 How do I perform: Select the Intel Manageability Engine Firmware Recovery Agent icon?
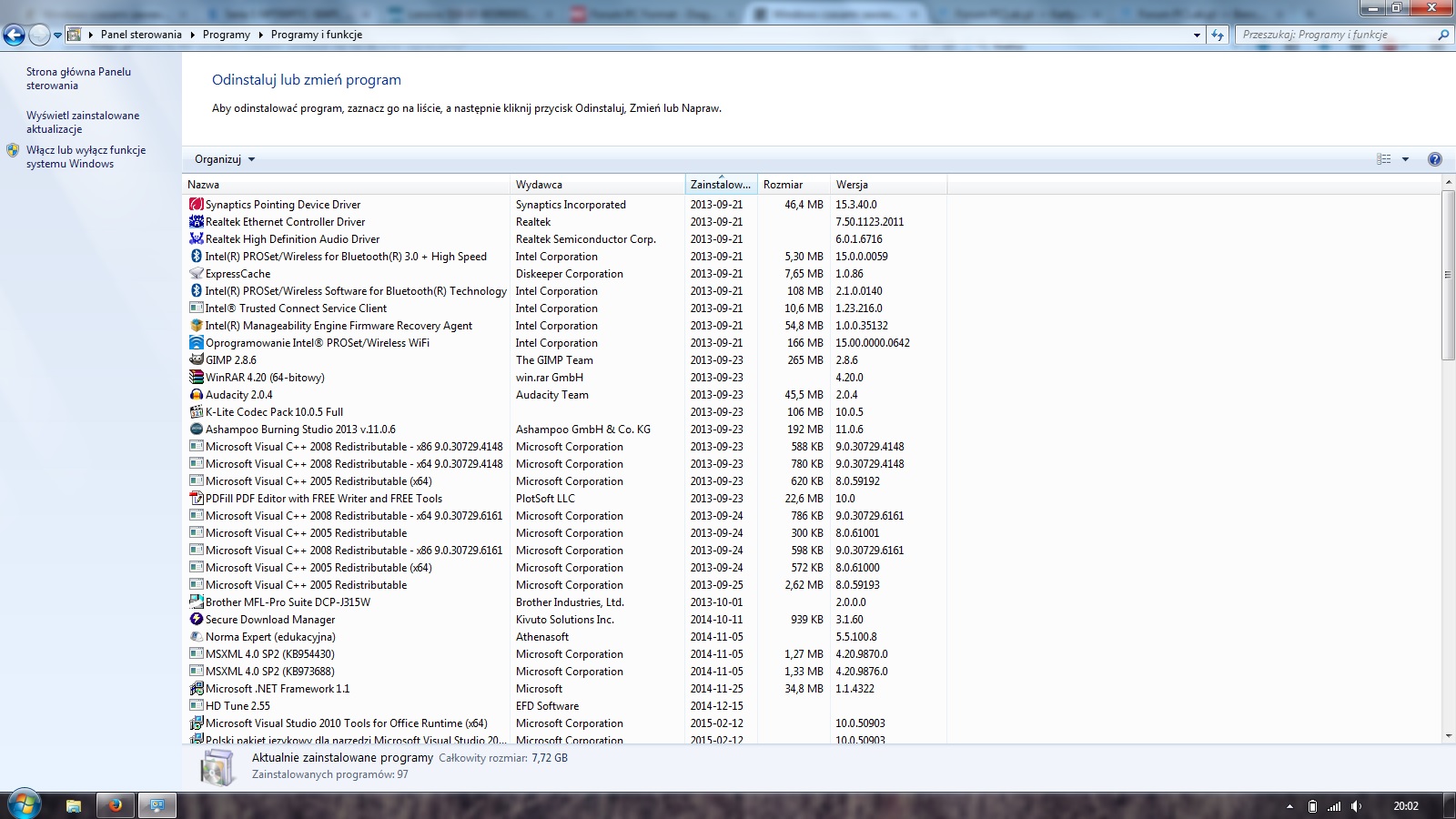196,326
